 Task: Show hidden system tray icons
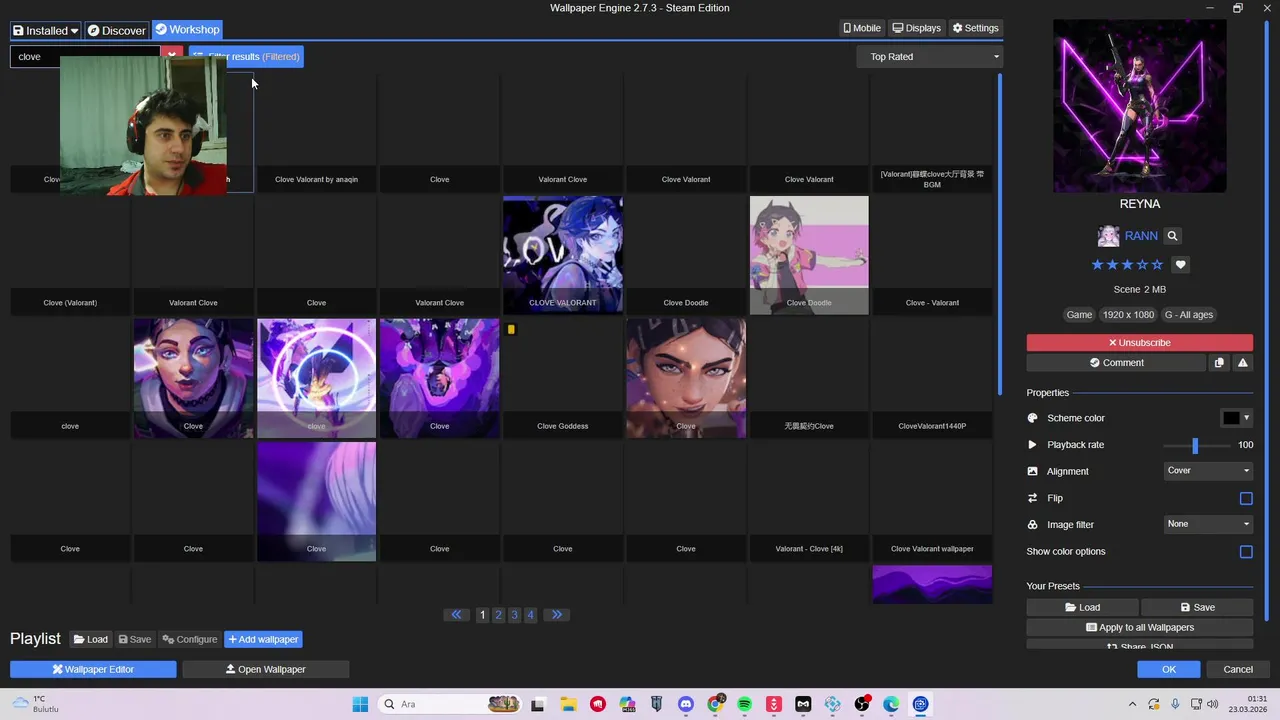pyautogui.click(x=1132, y=704)
